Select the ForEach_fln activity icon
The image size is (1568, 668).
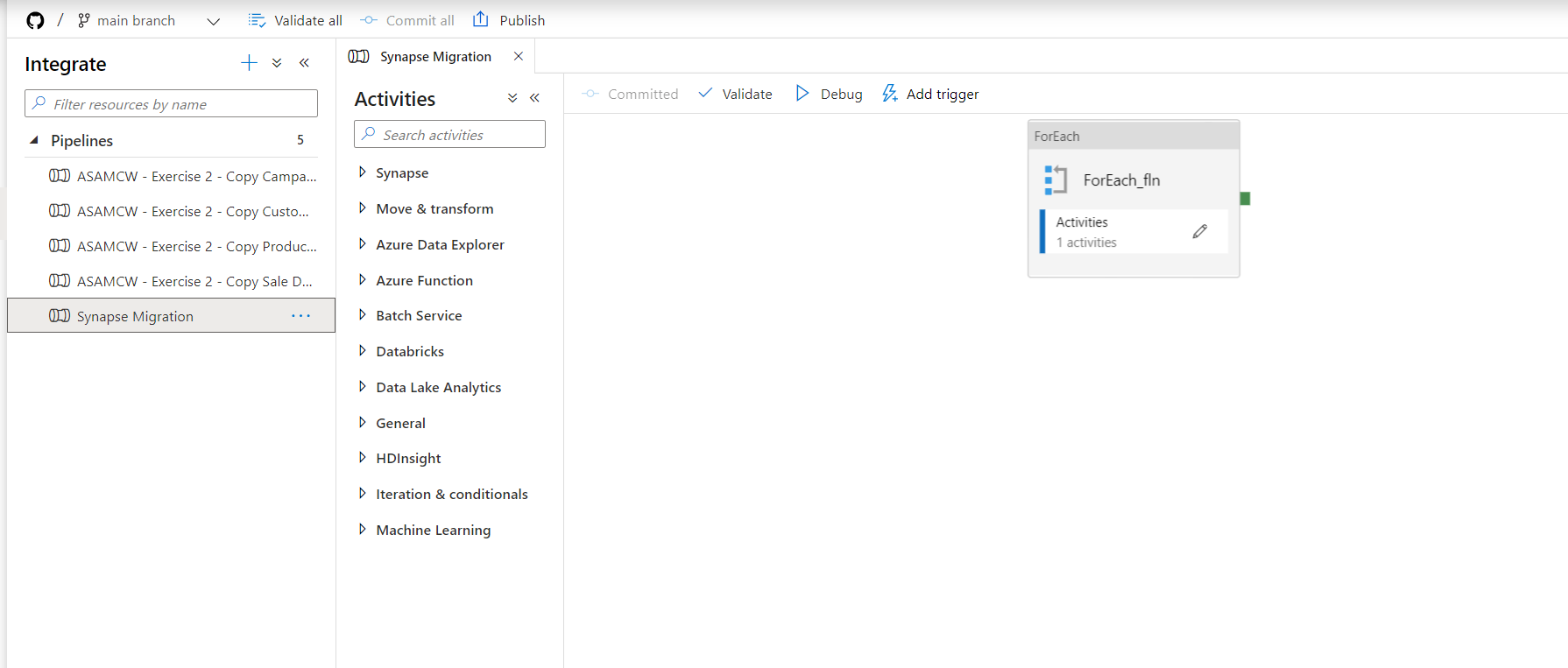(1056, 179)
